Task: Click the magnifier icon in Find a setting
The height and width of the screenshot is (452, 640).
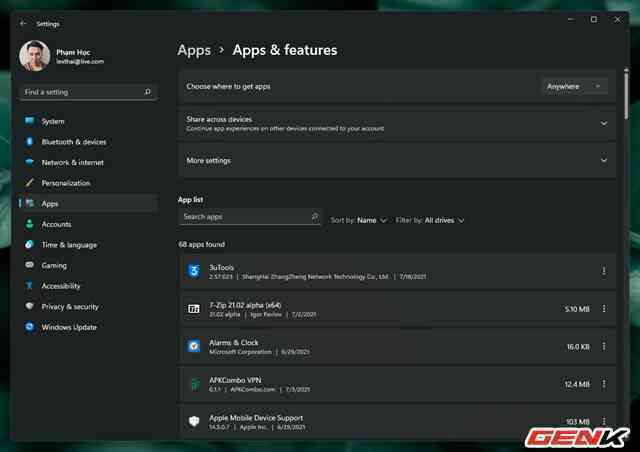Action: point(148,92)
